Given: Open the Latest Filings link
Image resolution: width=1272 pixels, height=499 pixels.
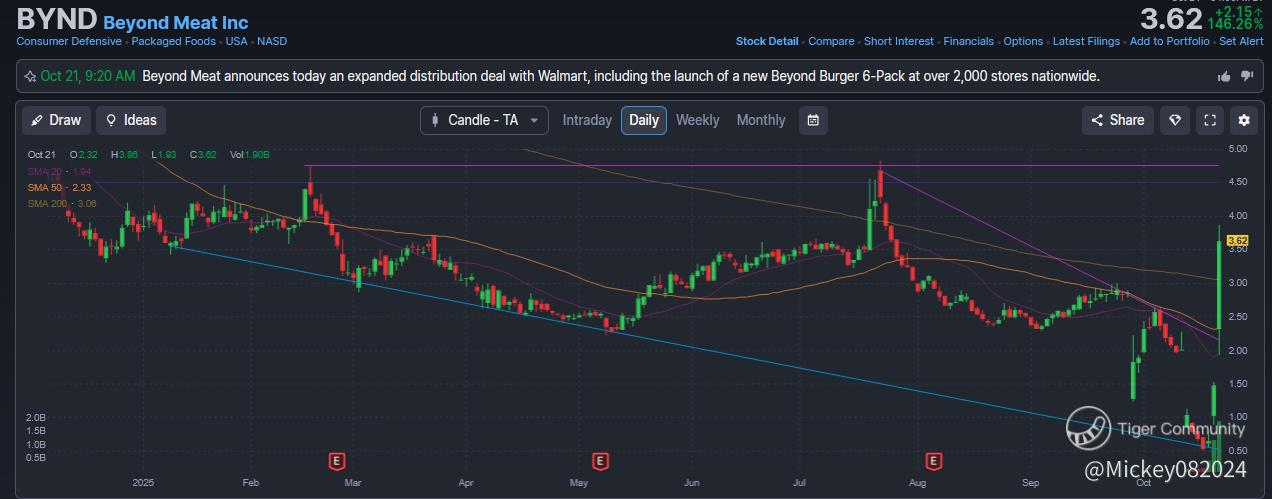Looking at the screenshot, I should 1087,41.
